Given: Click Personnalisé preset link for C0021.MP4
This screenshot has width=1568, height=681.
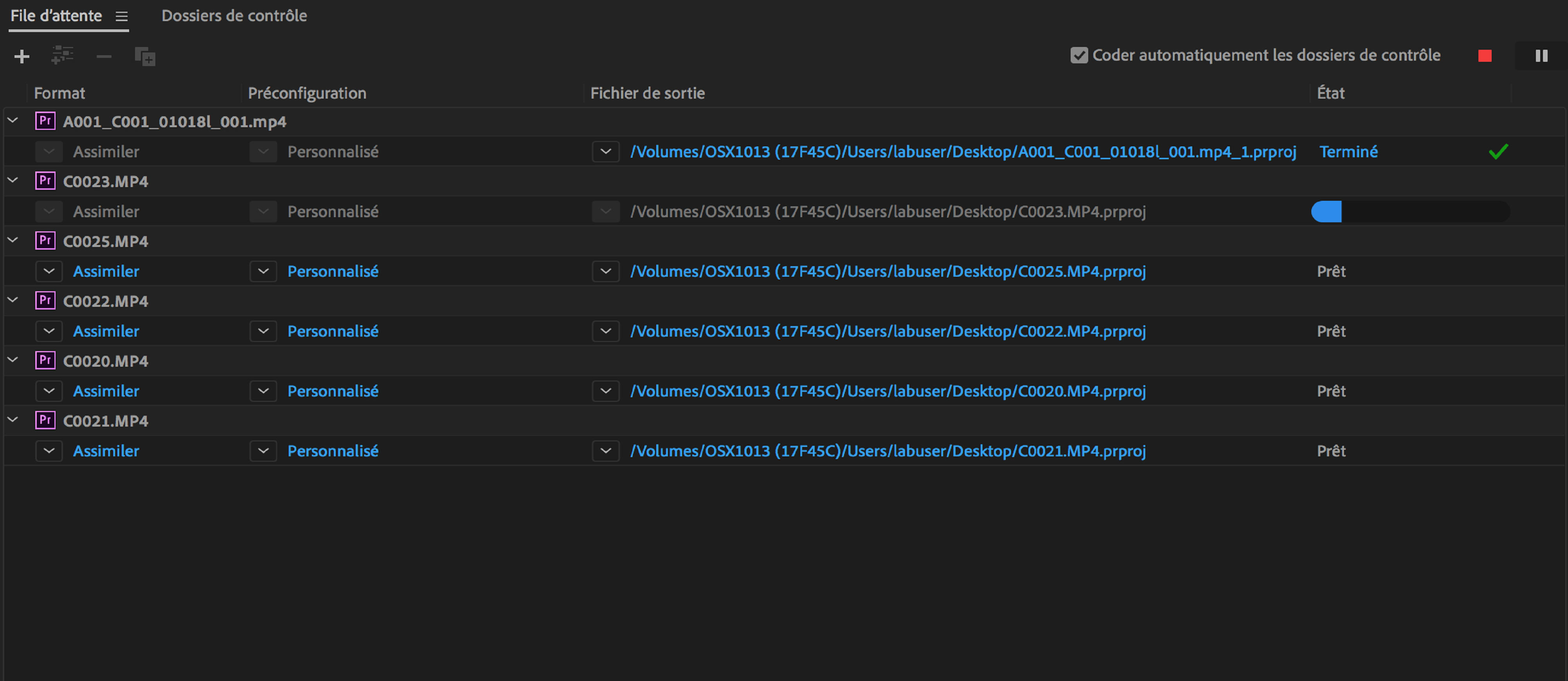Looking at the screenshot, I should (x=332, y=451).
